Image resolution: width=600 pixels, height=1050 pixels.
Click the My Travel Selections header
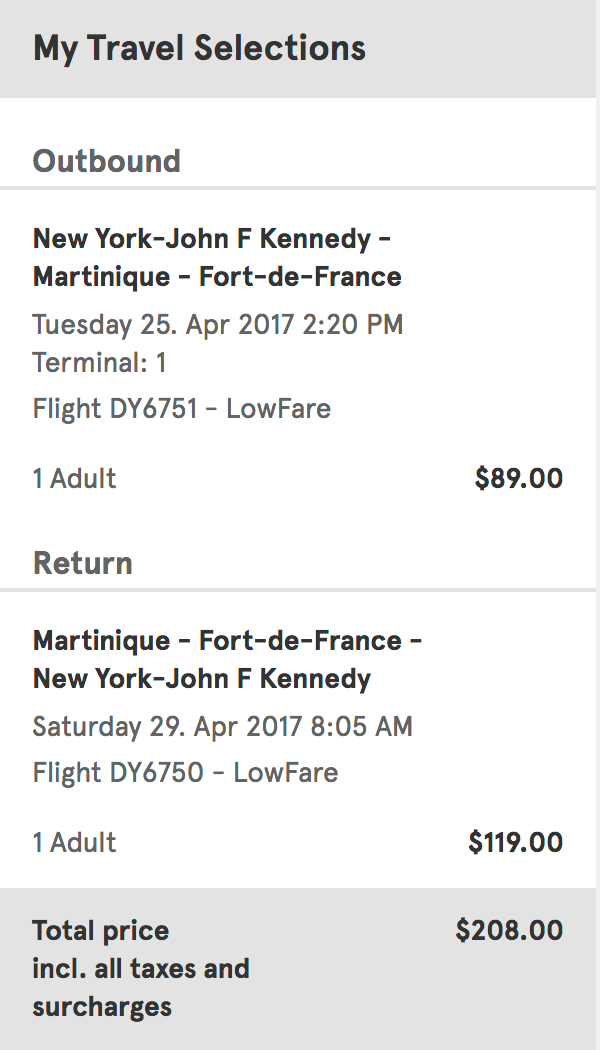pyautogui.click(x=199, y=48)
